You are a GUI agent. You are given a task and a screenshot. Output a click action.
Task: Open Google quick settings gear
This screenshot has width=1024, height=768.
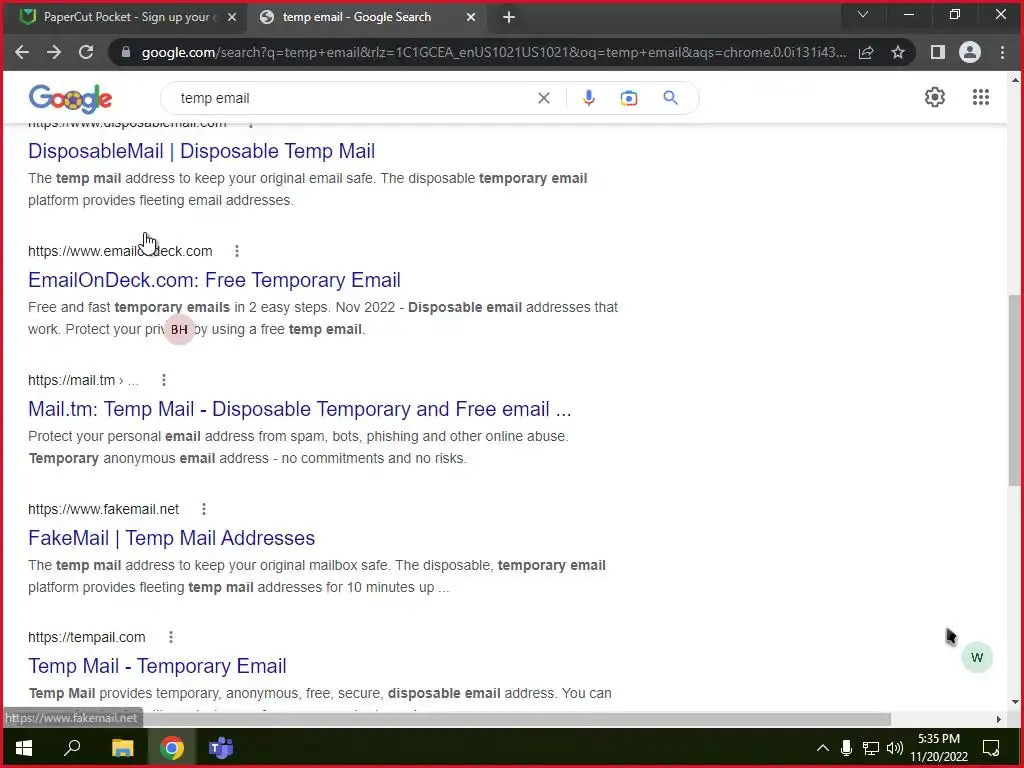point(935,97)
